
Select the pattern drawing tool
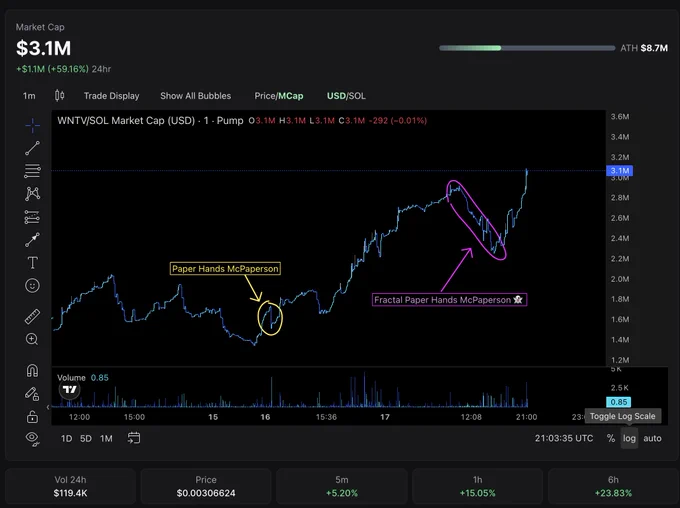coord(33,193)
